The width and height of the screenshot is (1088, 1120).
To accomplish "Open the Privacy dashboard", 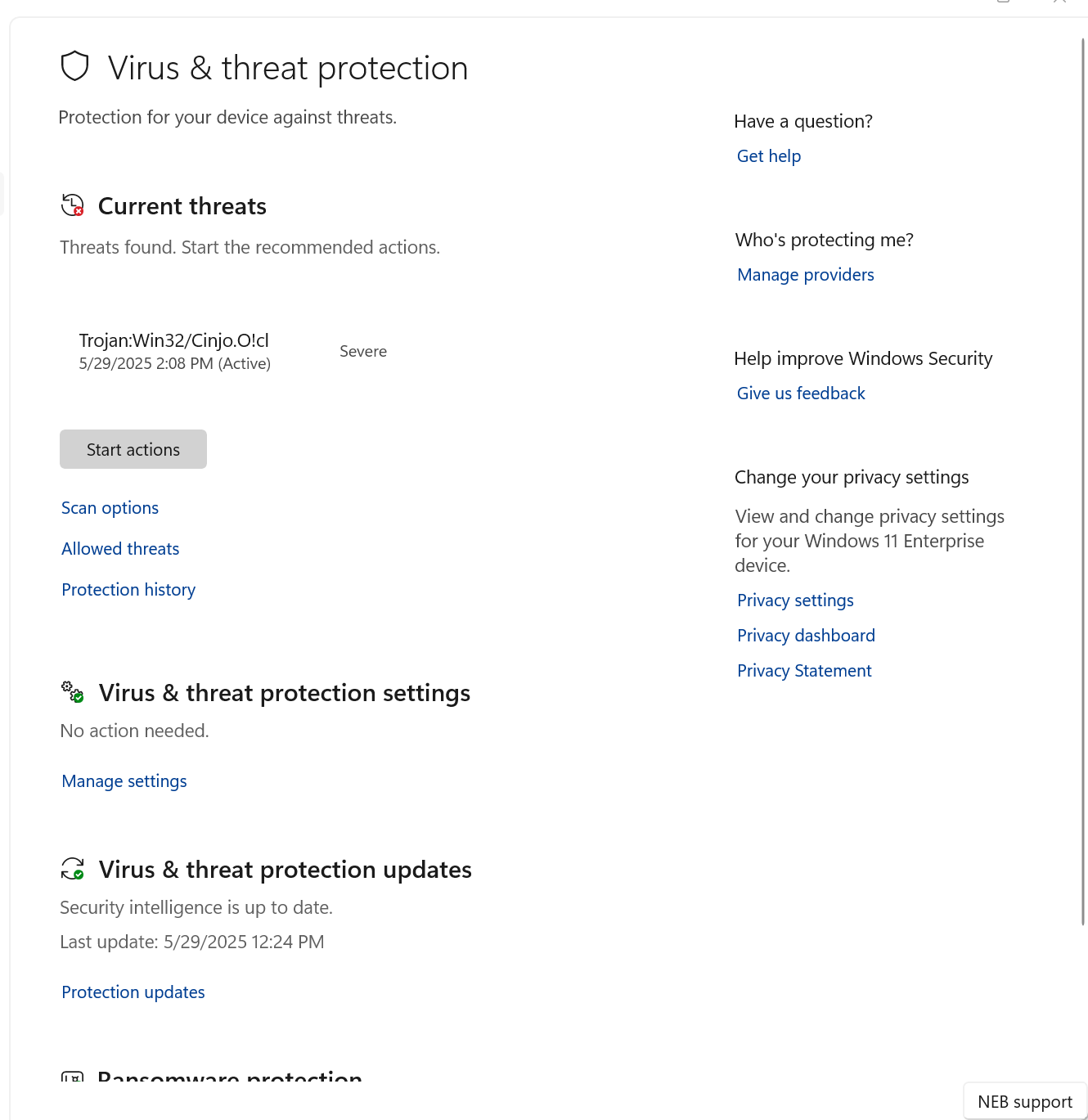I will (x=805, y=635).
